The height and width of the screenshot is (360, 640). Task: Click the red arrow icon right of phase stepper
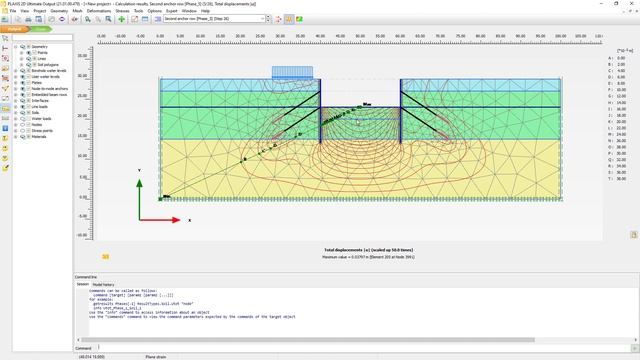point(278,19)
